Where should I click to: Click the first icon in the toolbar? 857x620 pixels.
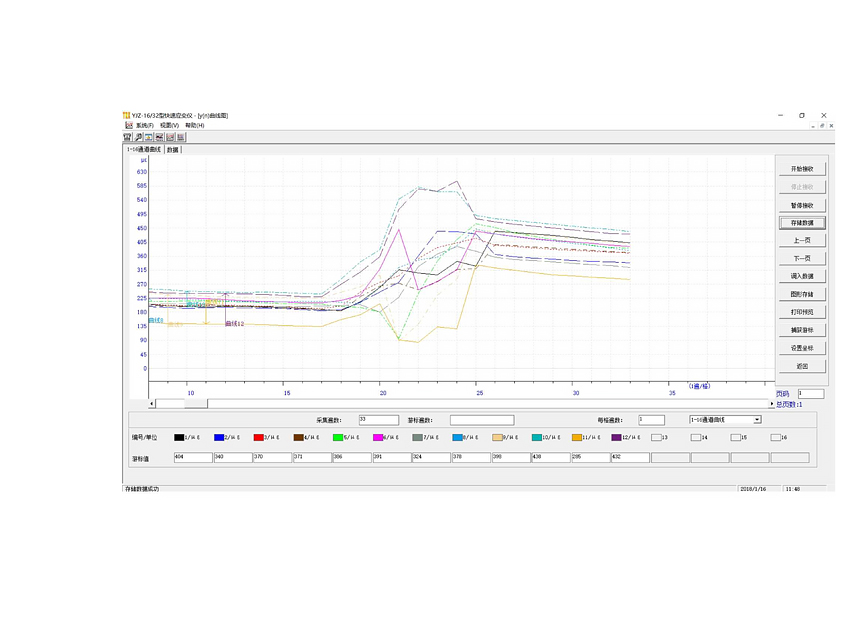(128, 137)
